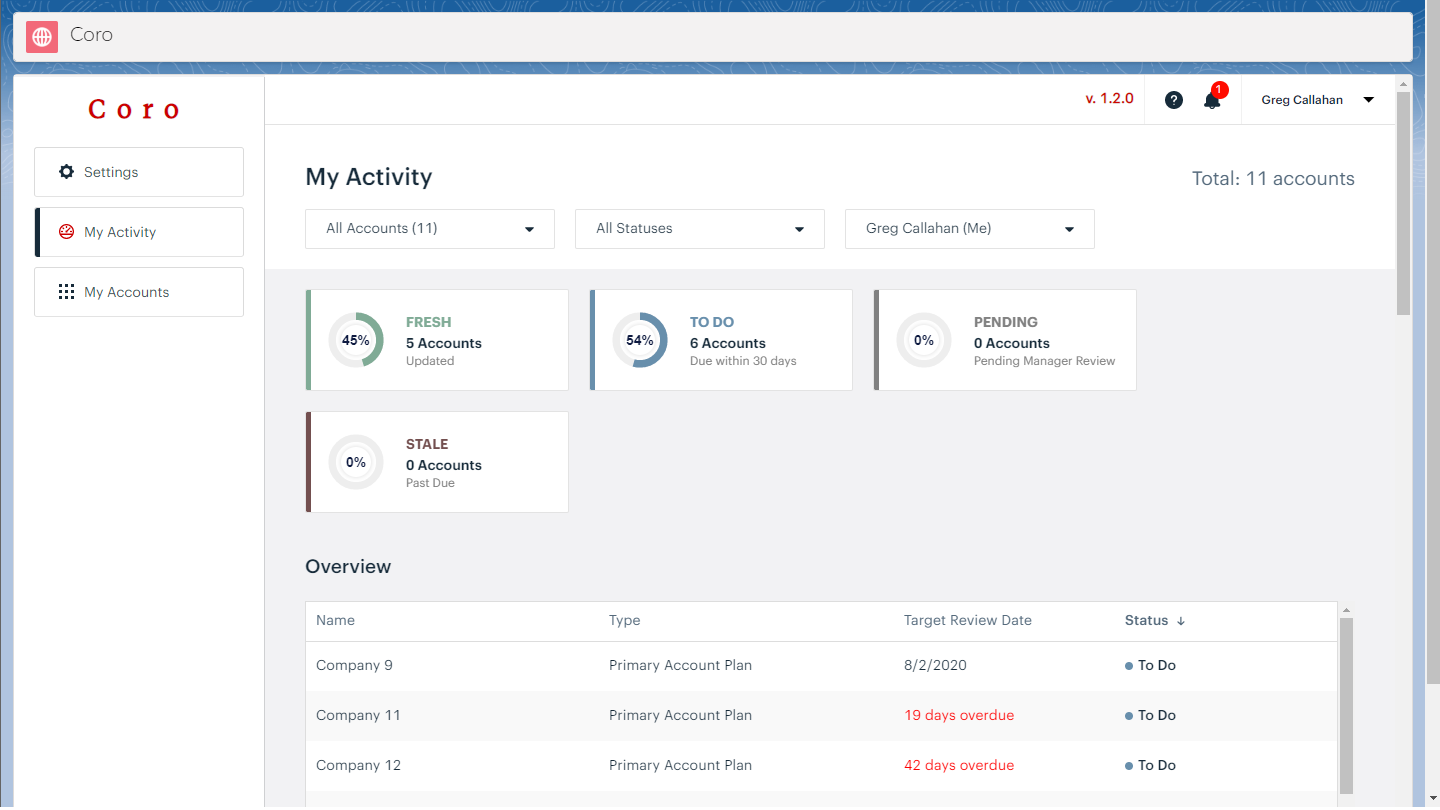This screenshot has width=1440, height=810.
Task: Expand the Greg Callahan (Me) owner filter
Action: pyautogui.click(x=970, y=229)
